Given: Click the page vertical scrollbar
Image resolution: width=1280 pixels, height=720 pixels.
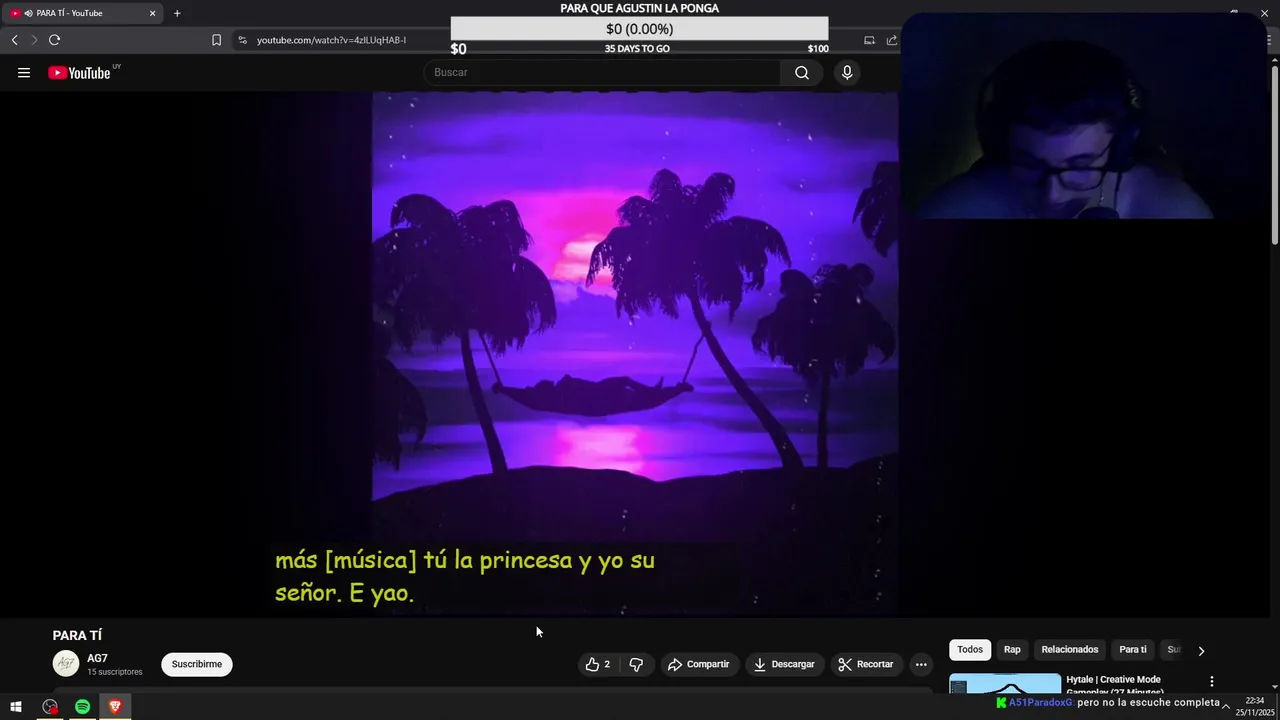Looking at the screenshot, I should [x=1274, y=154].
